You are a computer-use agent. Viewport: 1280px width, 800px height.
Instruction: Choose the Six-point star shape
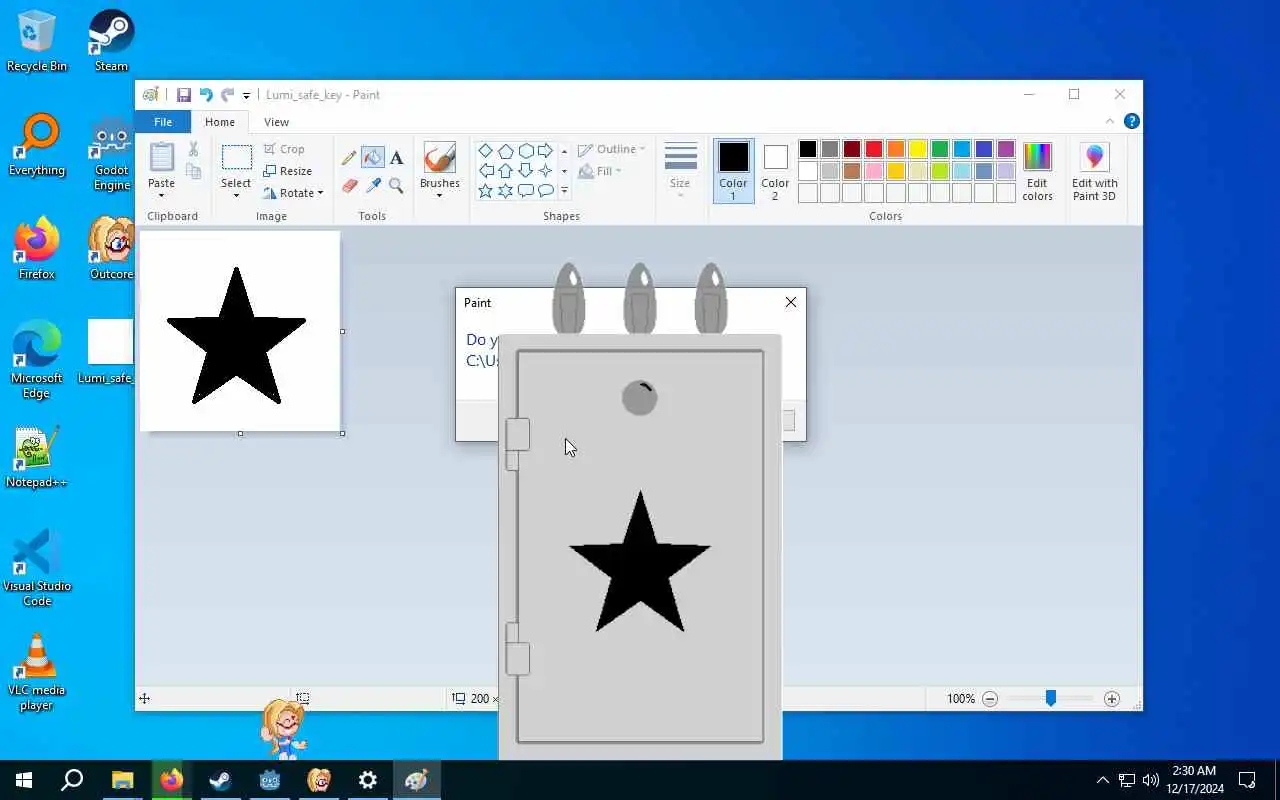coord(505,191)
